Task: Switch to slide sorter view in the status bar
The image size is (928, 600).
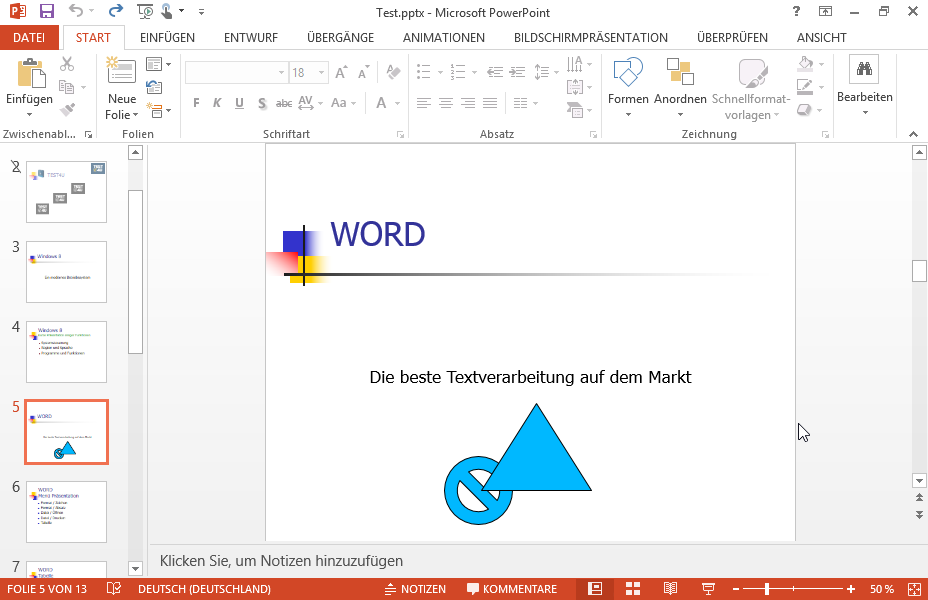Action: (633, 589)
